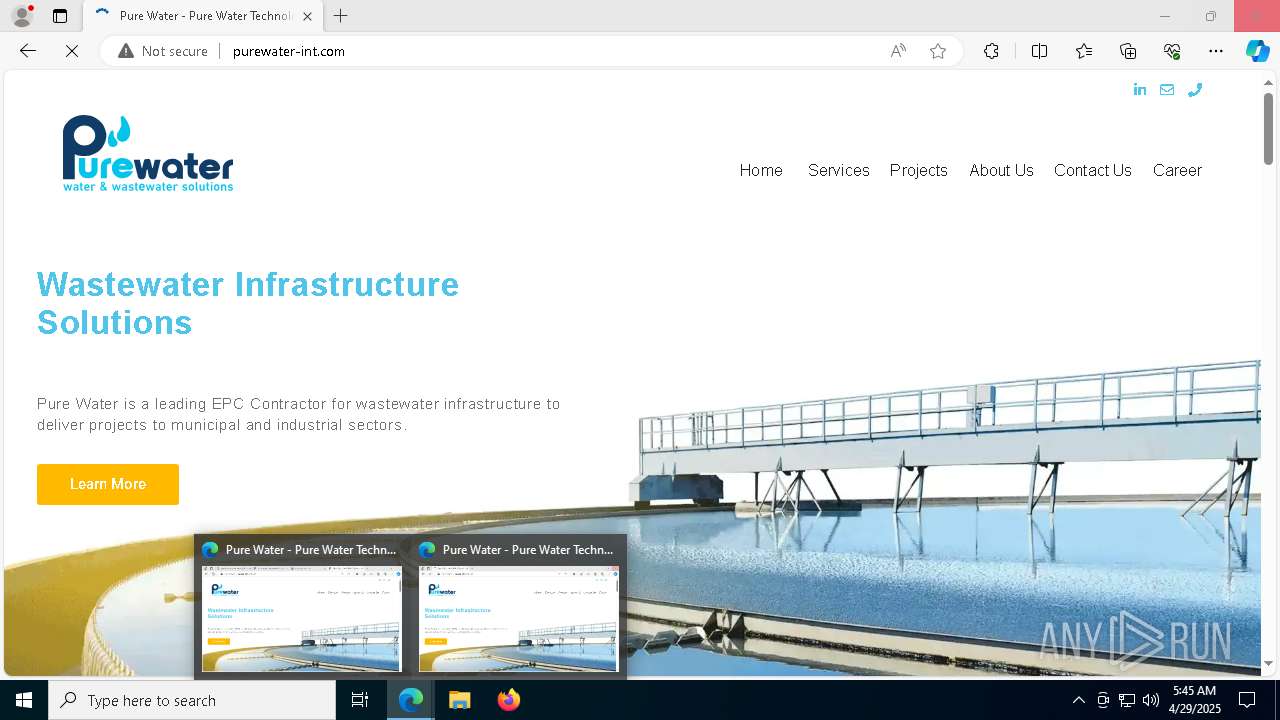
Task: Click the taskbar clock showing 5:45 AM
Action: coord(1195,700)
